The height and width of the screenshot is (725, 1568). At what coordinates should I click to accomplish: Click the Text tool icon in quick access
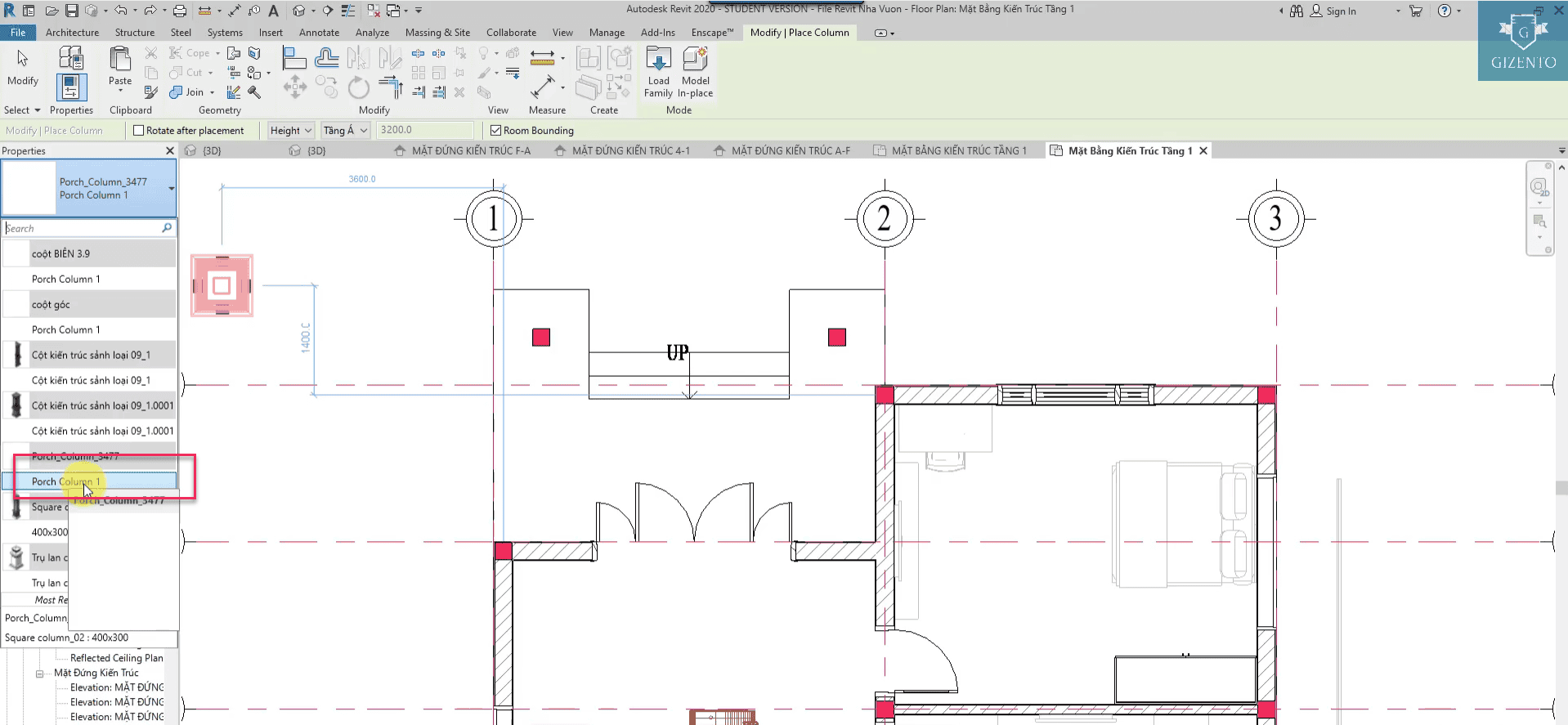(273, 11)
